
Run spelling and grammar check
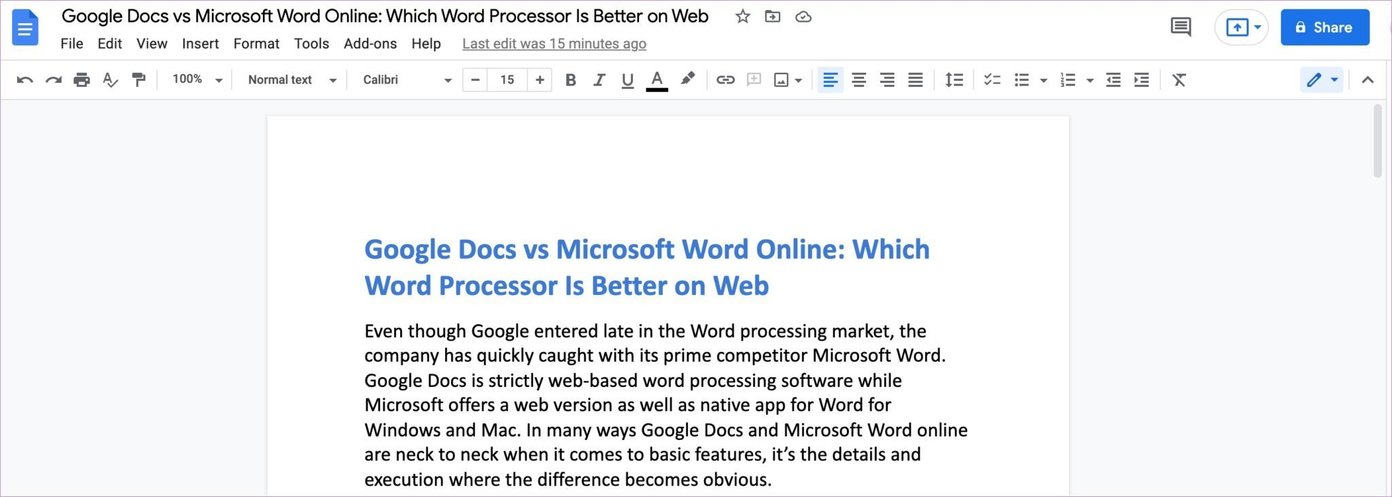[110, 80]
